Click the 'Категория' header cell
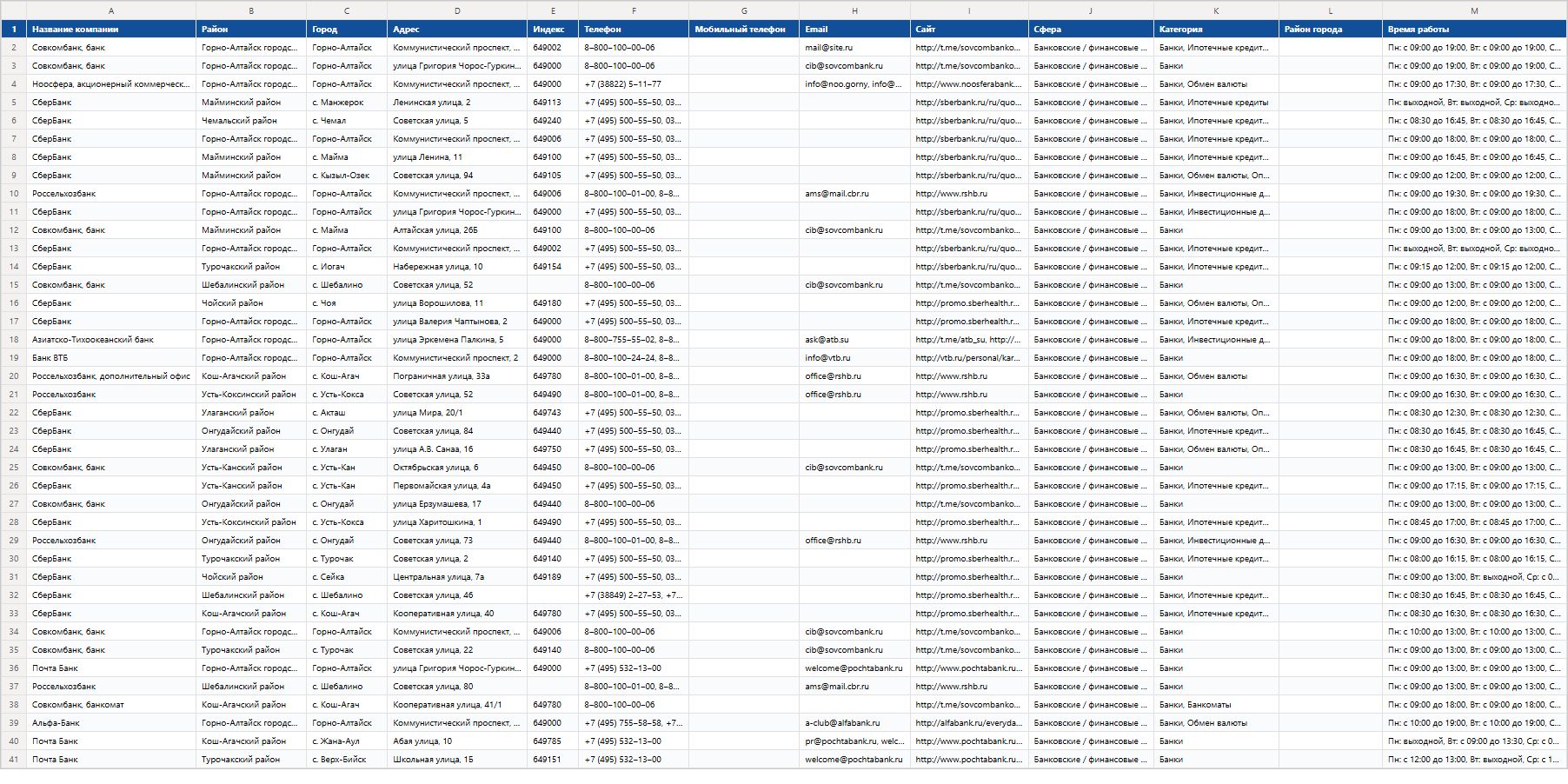Viewport: 1568px width, 784px height. (1216, 29)
